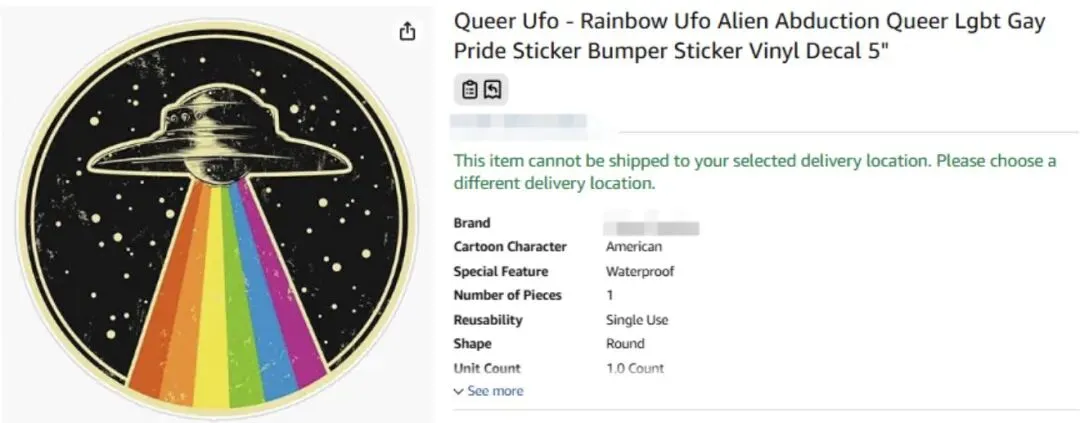This screenshot has height=423, width=1080.
Task: Open the blurred store link below the title icons
Action: 517,125
